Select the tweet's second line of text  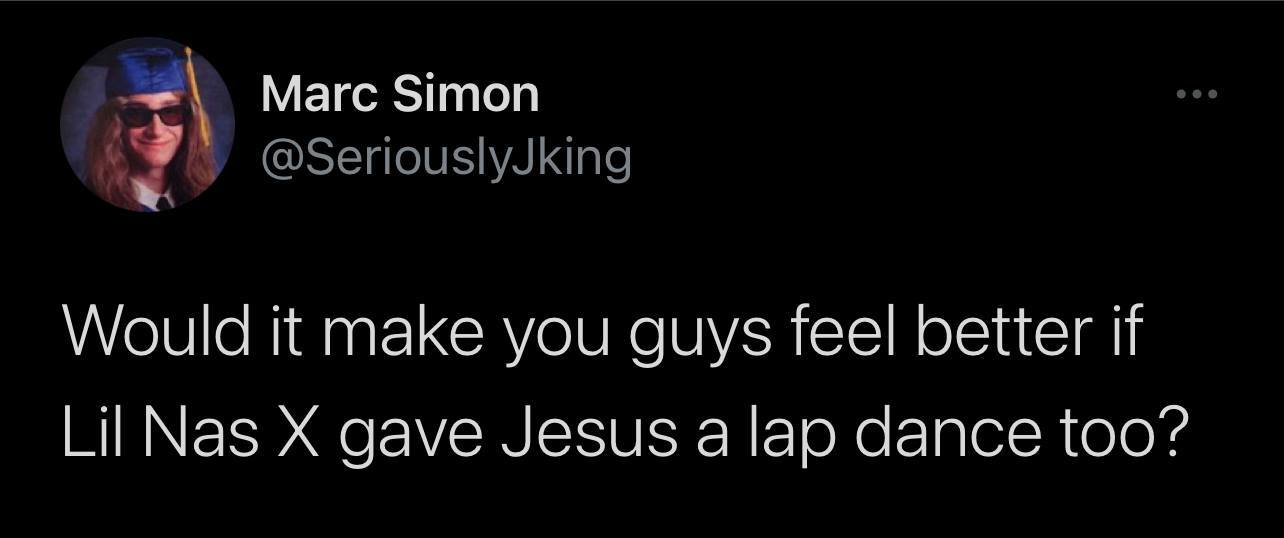[x=626, y=432]
